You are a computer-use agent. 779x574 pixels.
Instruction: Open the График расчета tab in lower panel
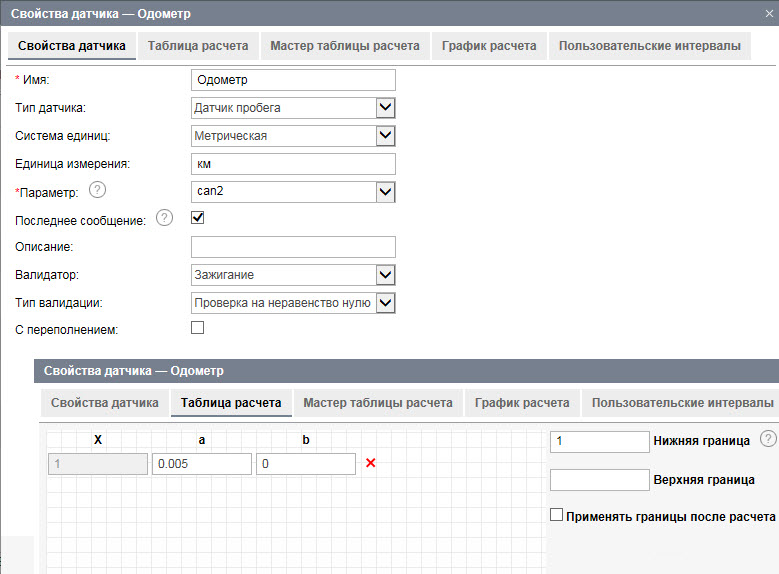tap(522, 403)
